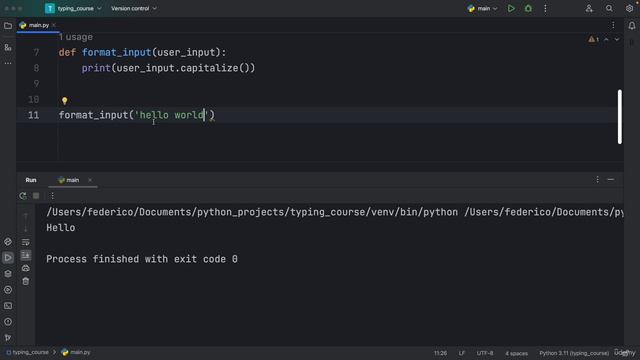The width and height of the screenshot is (640, 360).
Task: Click the '1 usage' hint above format_input
Action: [76, 37]
